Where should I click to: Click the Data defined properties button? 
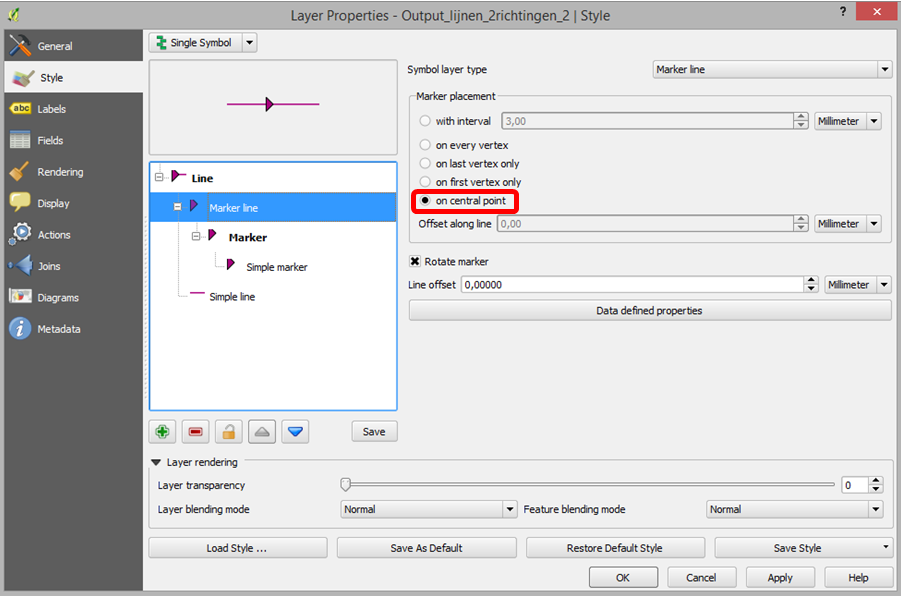[x=649, y=310]
